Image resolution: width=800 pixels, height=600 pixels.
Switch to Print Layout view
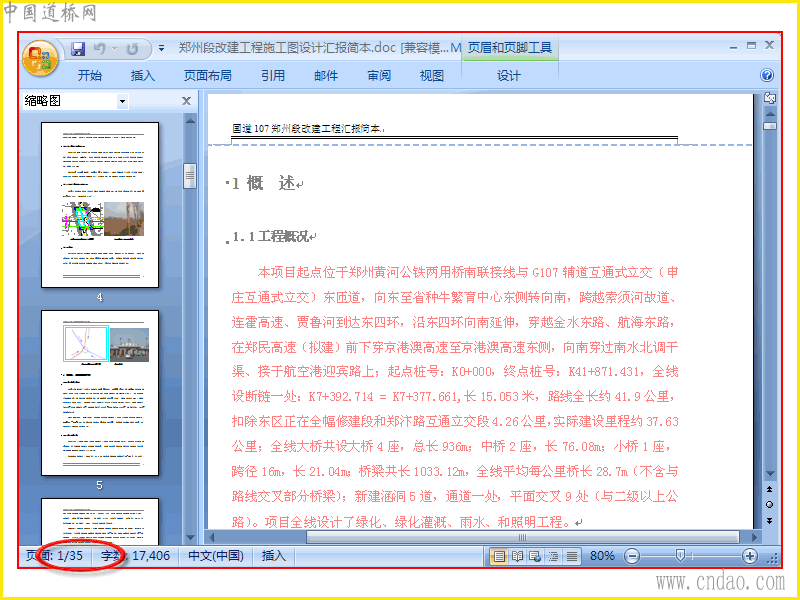coord(498,556)
